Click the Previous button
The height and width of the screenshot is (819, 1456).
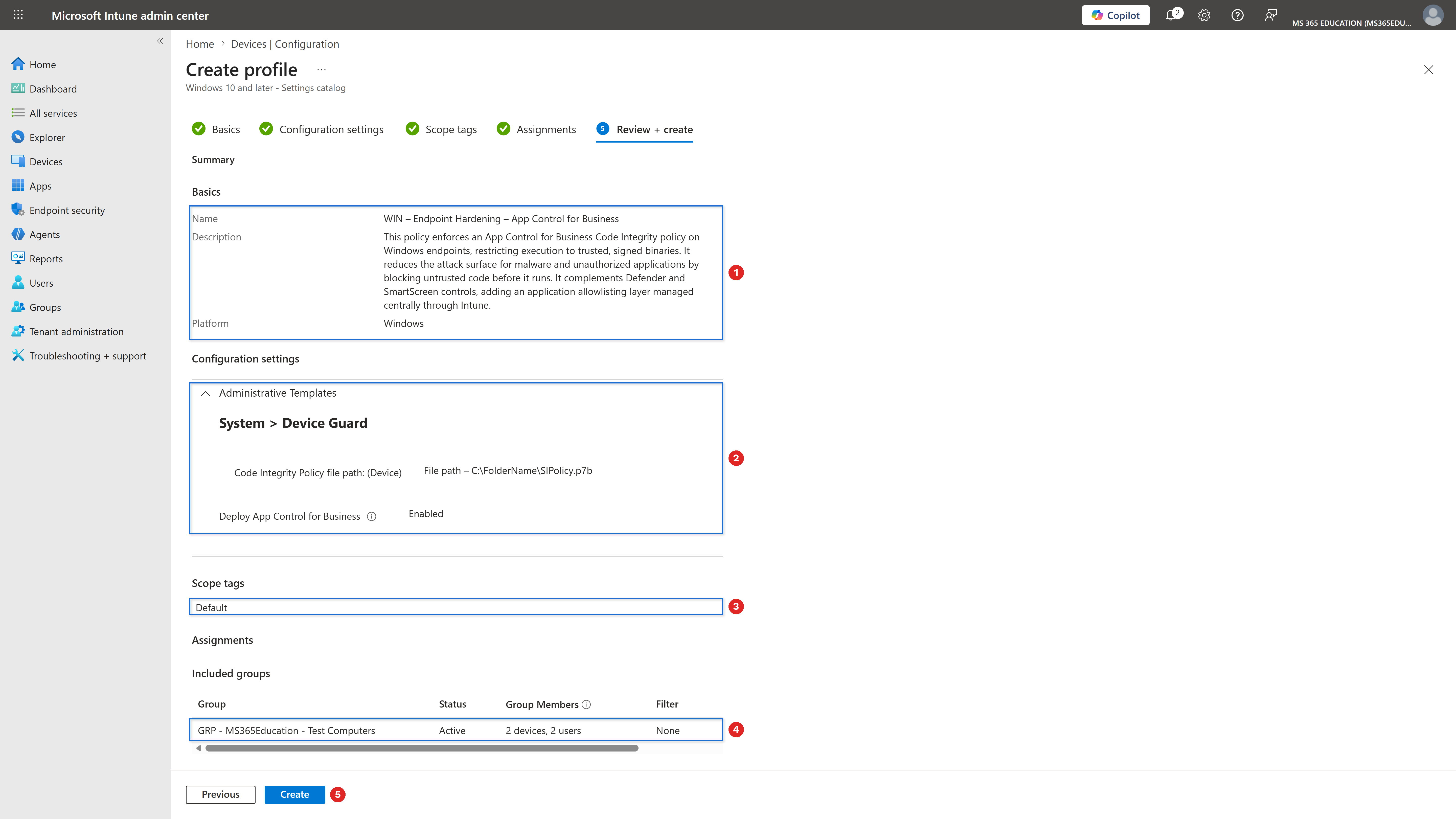click(x=220, y=794)
